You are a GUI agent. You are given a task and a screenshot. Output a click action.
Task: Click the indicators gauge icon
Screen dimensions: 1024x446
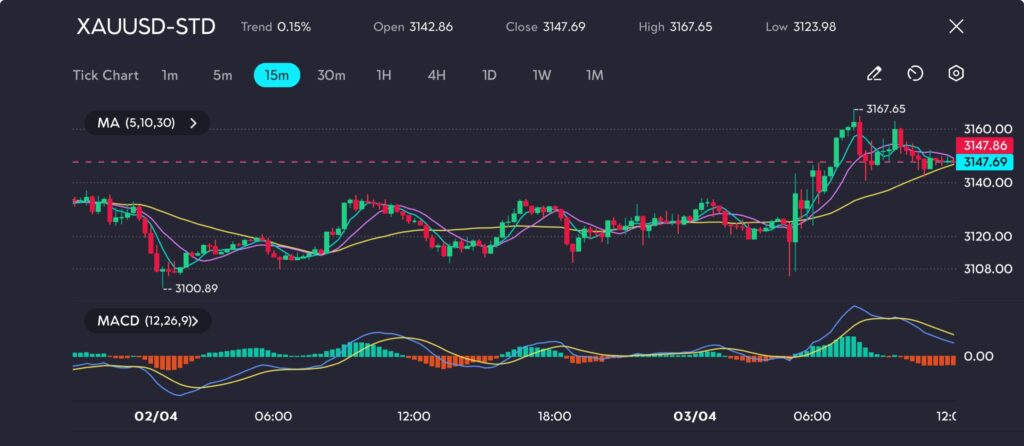click(915, 74)
